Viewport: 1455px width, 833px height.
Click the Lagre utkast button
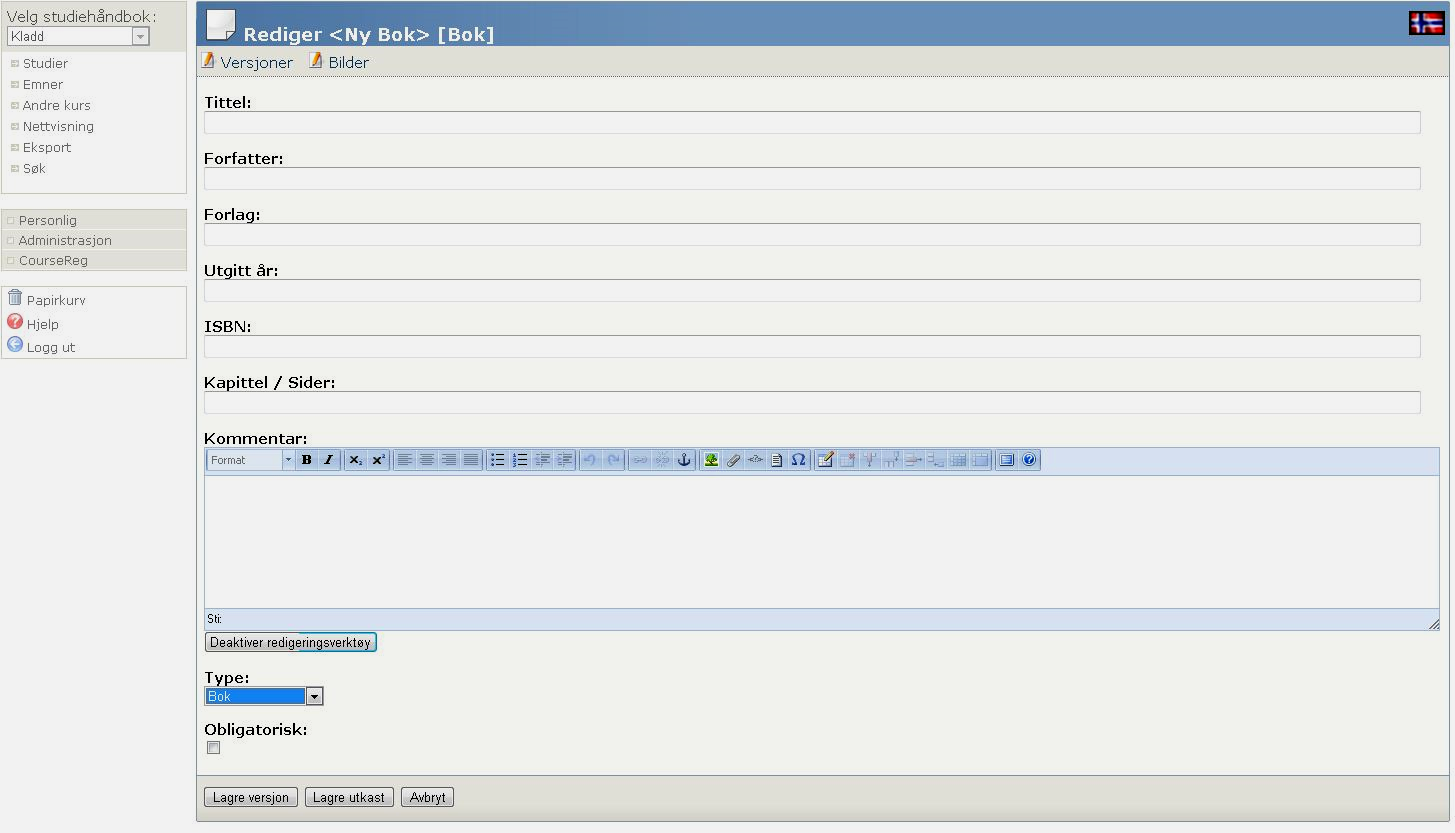click(349, 797)
